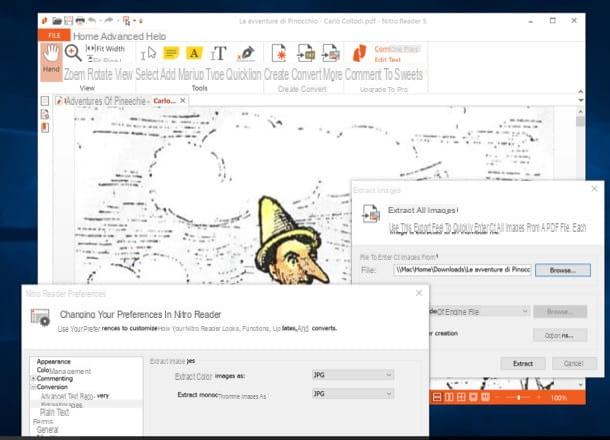Select the Hand tool in the ribbon

51,61
